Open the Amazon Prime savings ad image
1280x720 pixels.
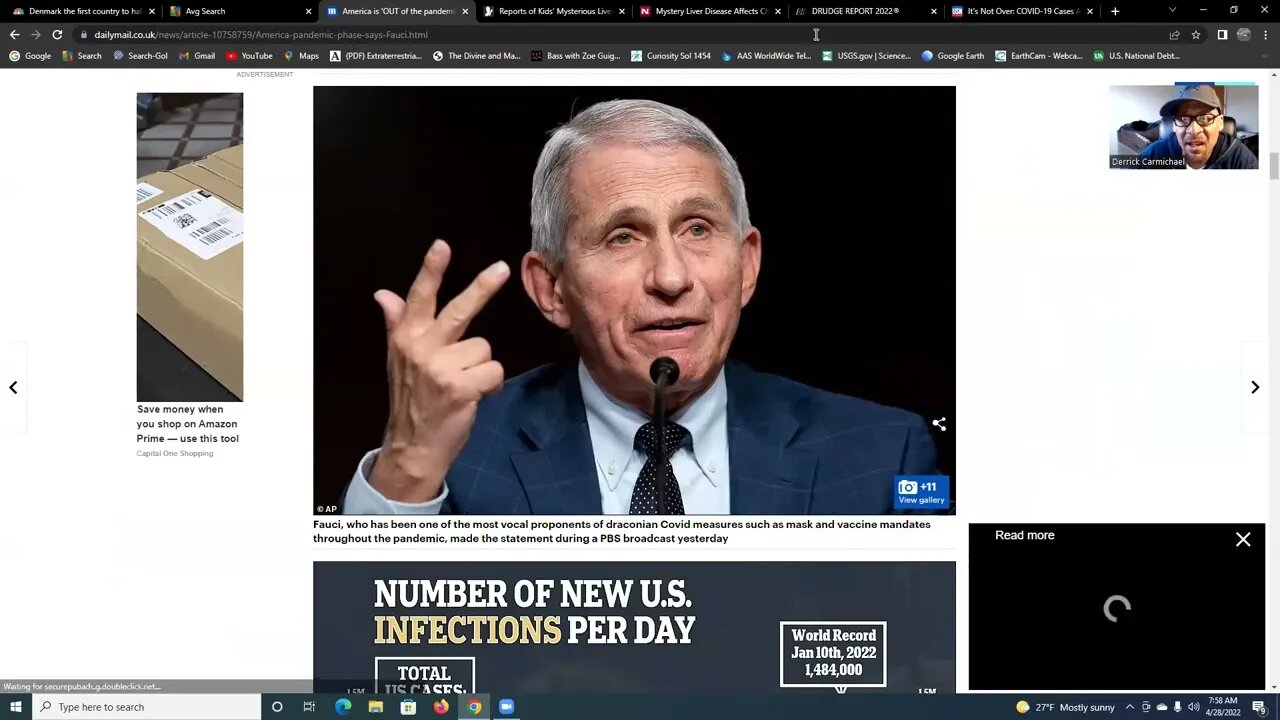pyautogui.click(x=190, y=247)
